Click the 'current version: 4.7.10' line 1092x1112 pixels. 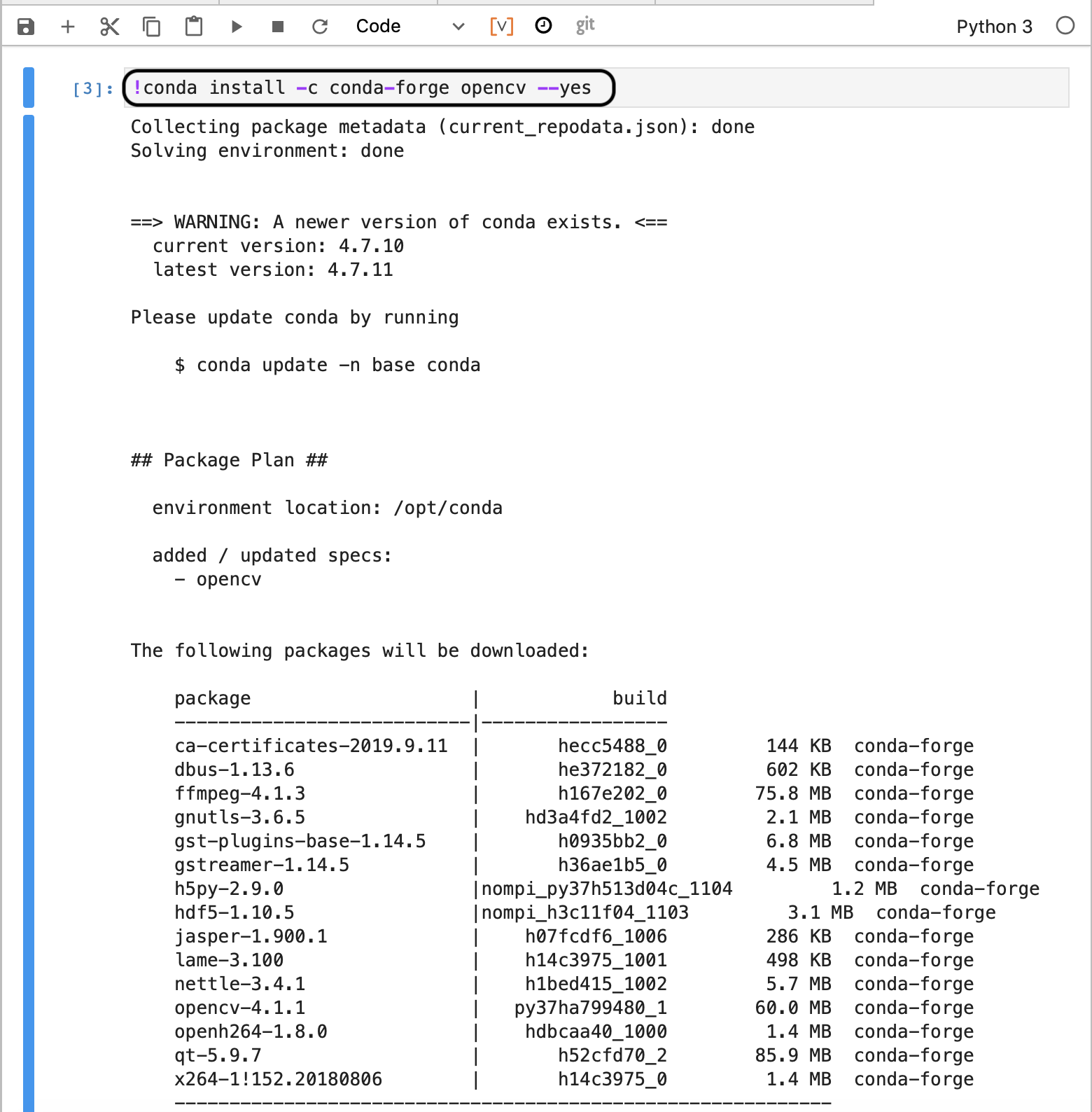pyautogui.click(x=279, y=246)
